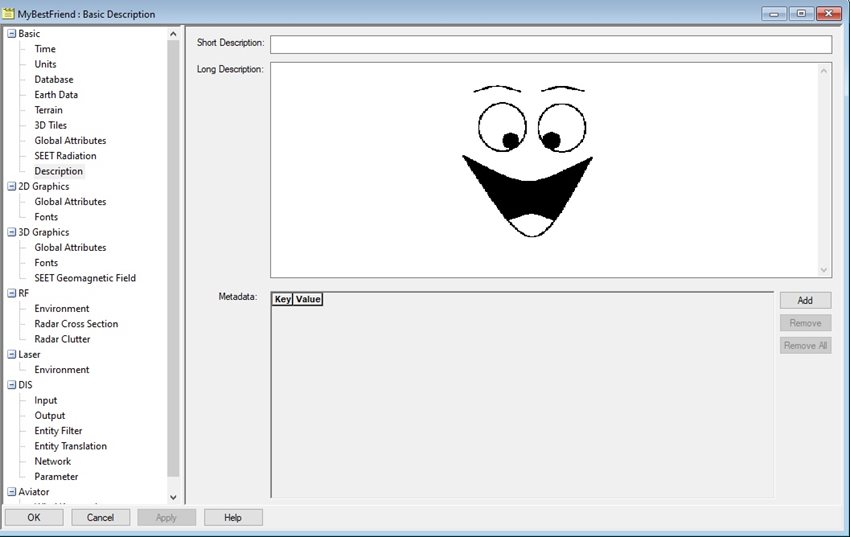The image size is (850, 537).
Task: Collapse the 3D Graphics tree node
Action: pyautogui.click(x=11, y=232)
